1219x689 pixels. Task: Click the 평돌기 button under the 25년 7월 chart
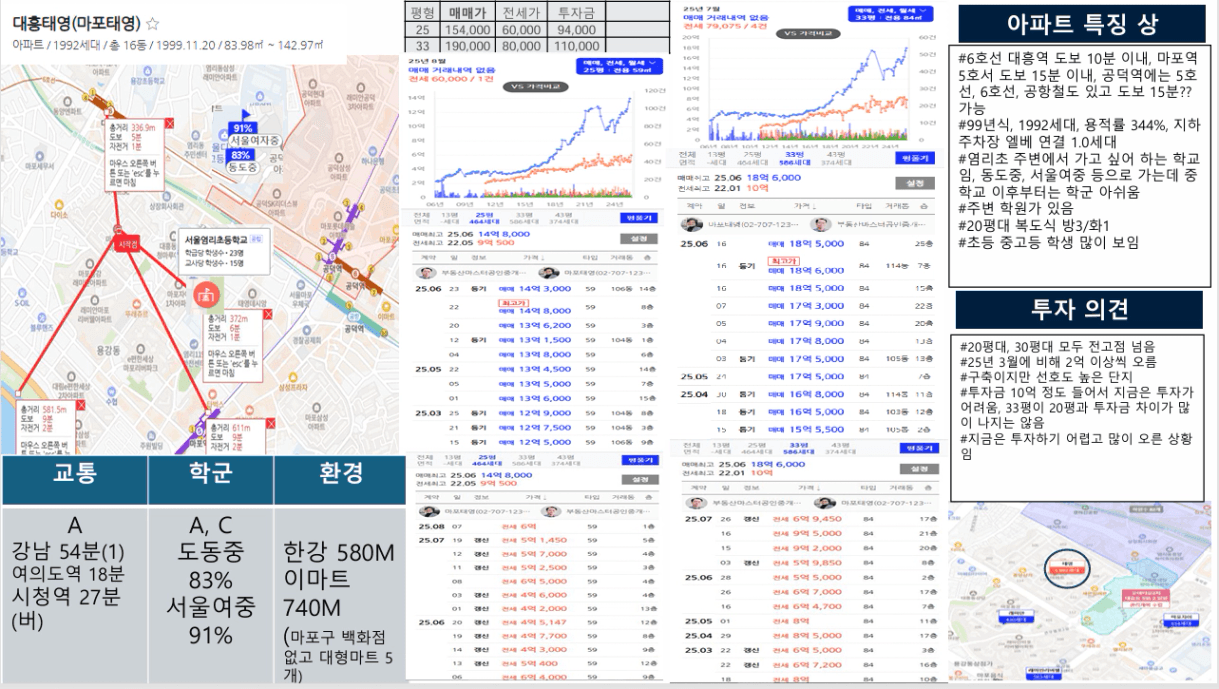[x=916, y=158]
